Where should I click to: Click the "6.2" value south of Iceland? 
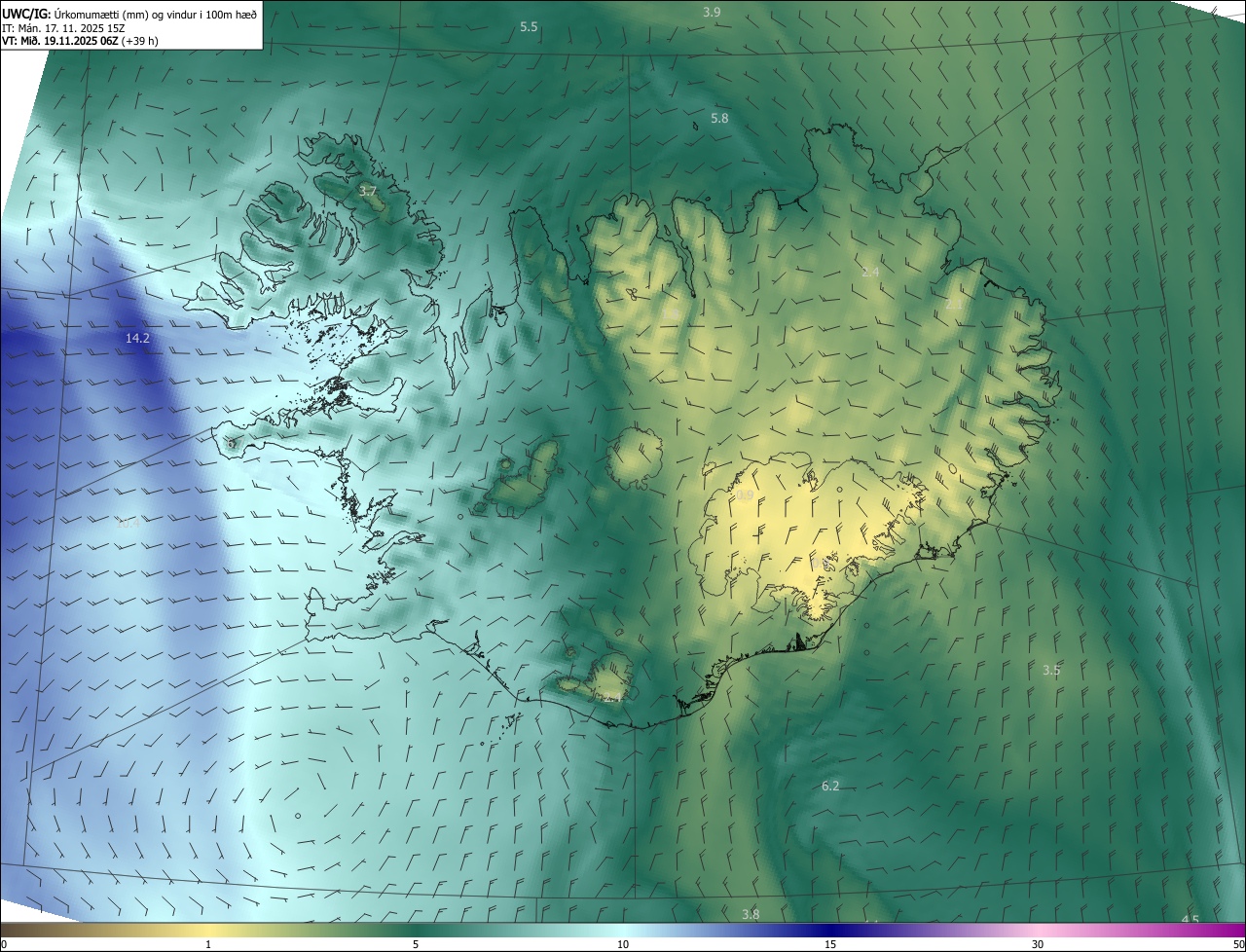point(830,787)
